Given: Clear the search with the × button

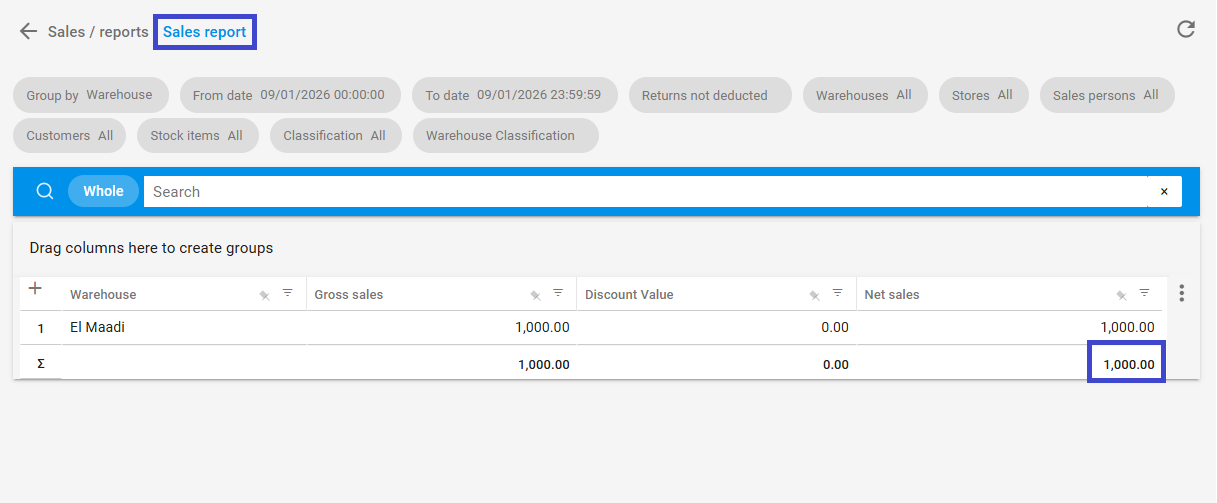Looking at the screenshot, I should point(1164,191).
